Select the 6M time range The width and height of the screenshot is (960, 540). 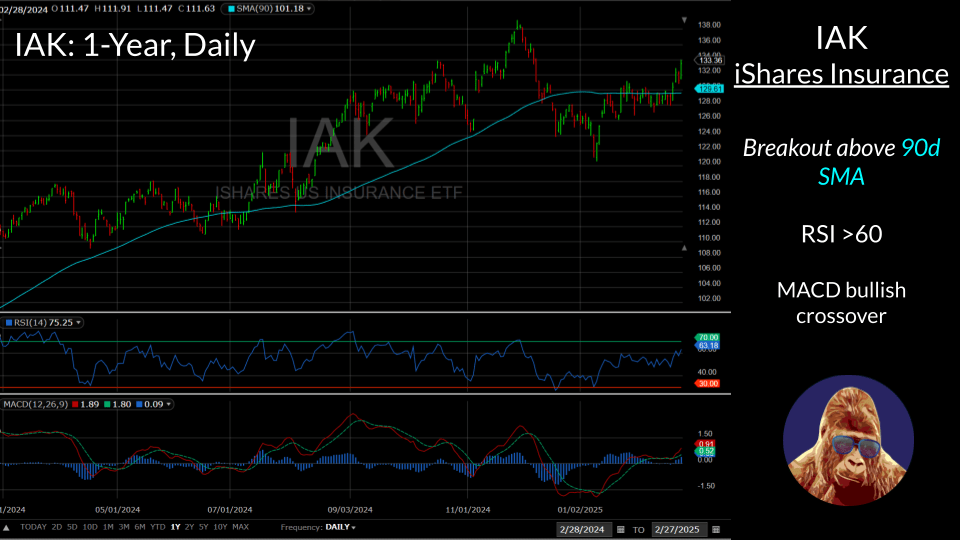(140, 527)
